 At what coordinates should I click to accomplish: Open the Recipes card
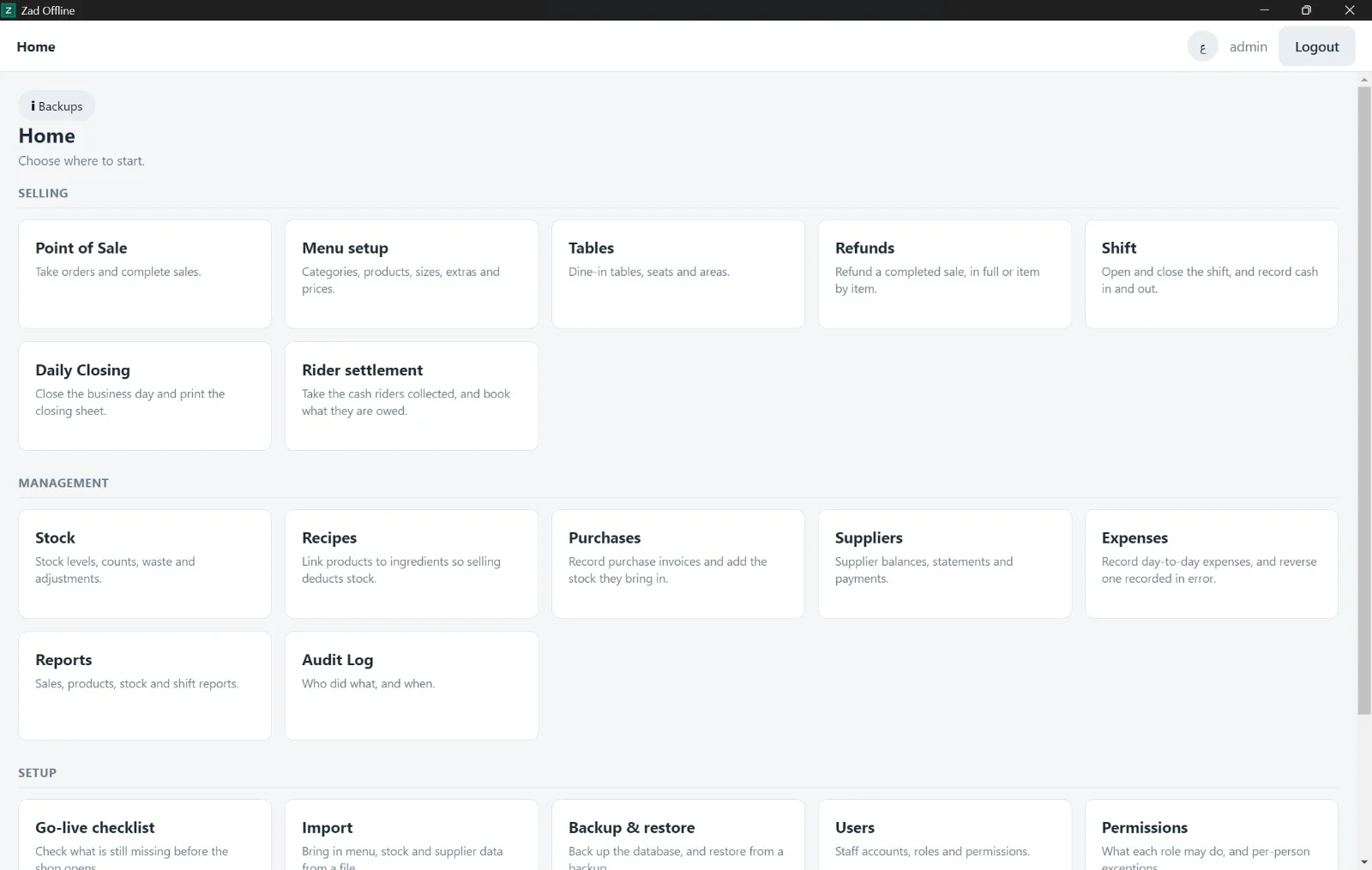412,564
